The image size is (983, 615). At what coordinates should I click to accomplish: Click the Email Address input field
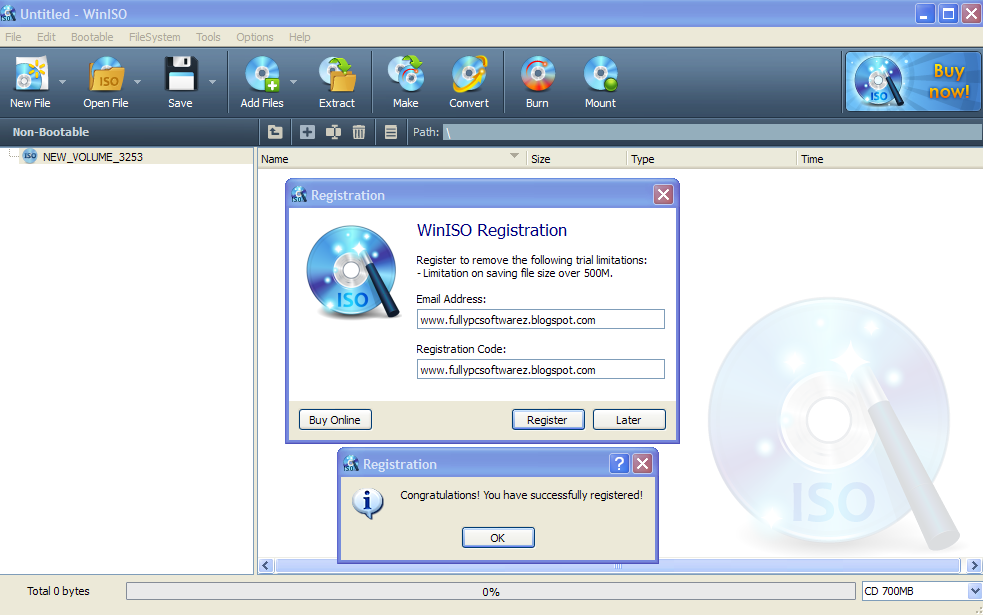click(x=540, y=319)
